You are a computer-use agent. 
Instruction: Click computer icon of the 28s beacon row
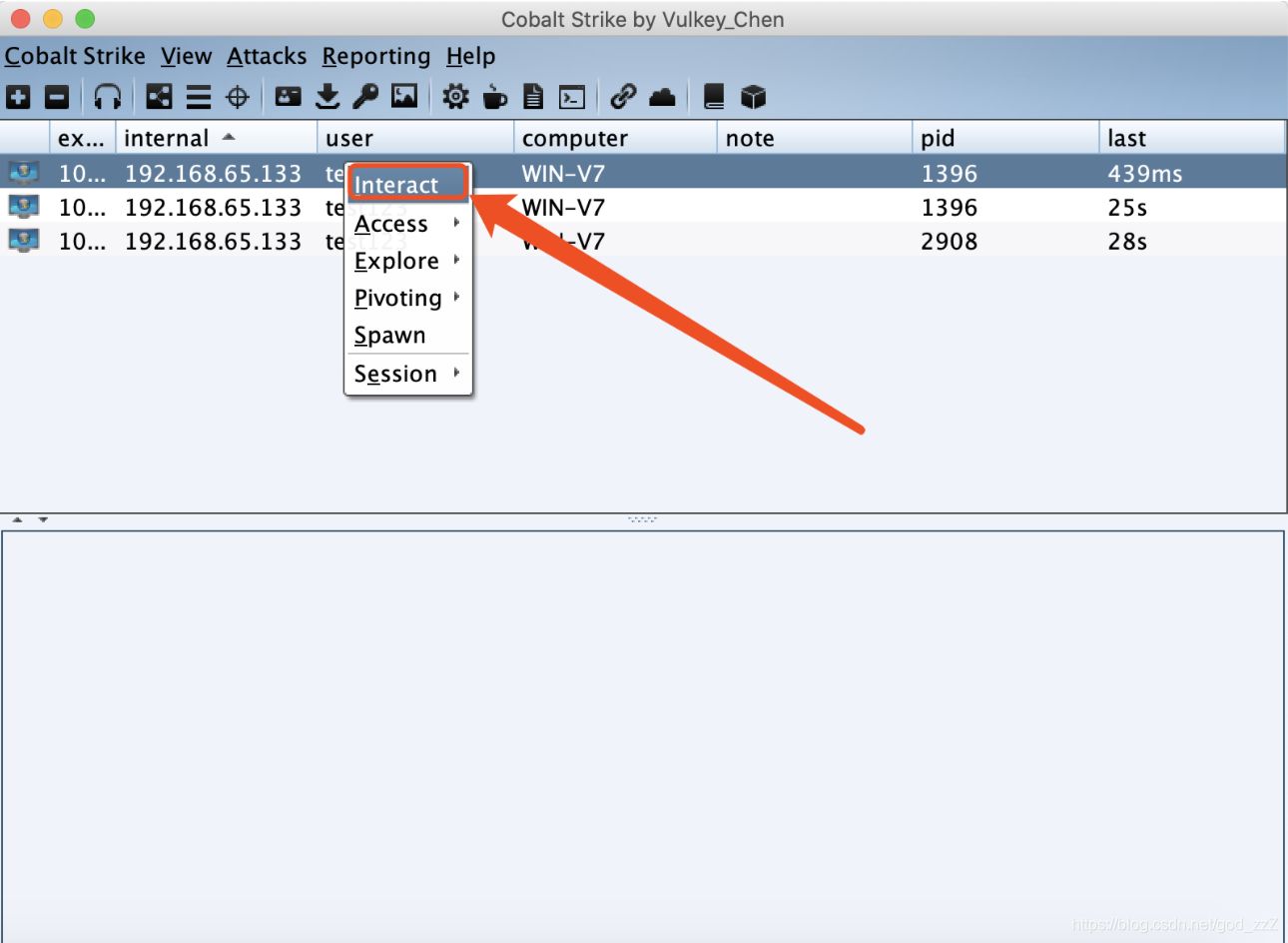(24, 241)
